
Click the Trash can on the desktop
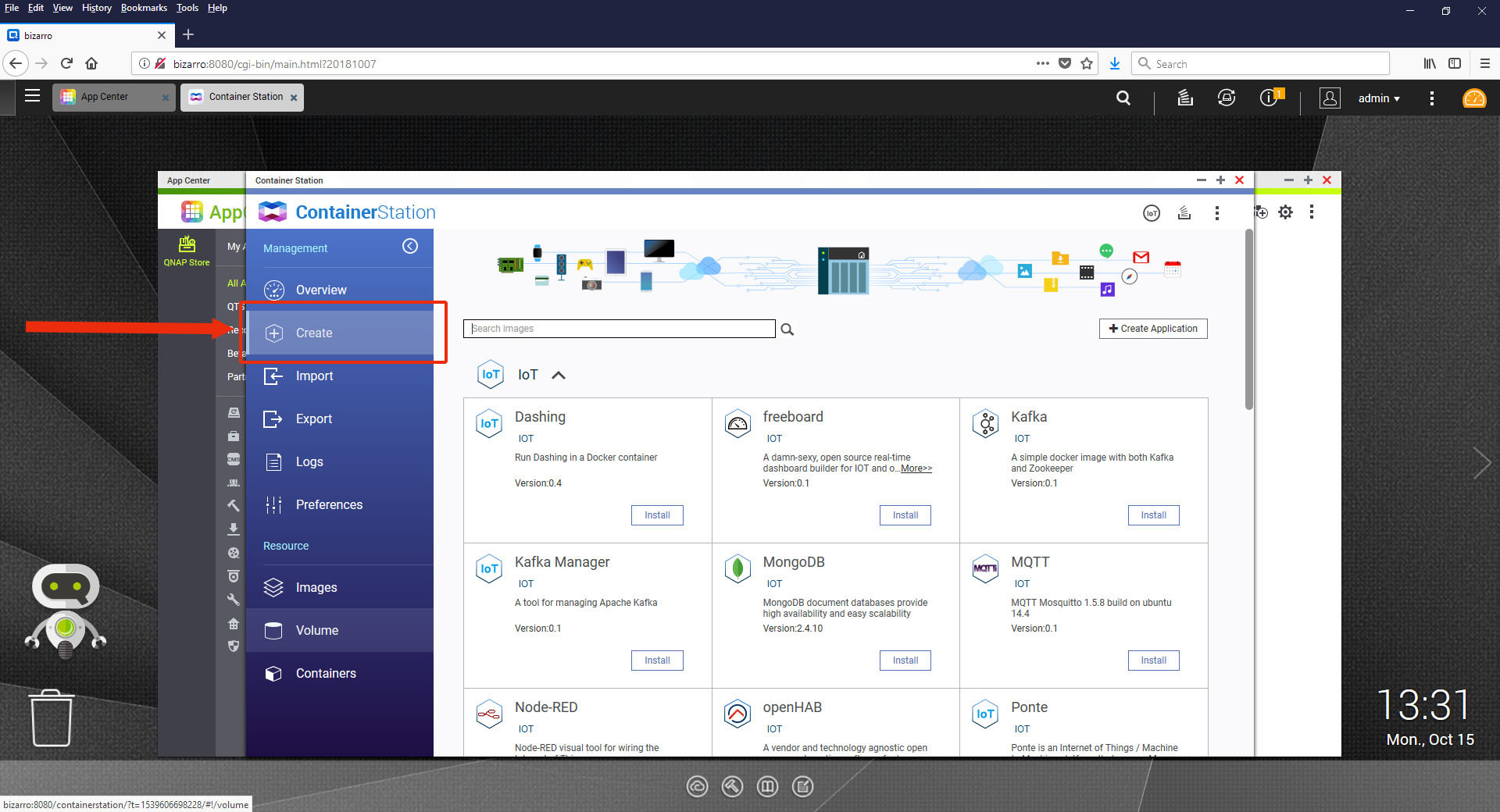(x=52, y=718)
